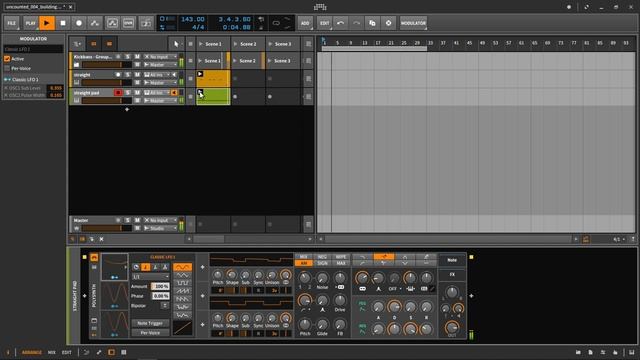Image resolution: width=640 pixels, height=360 pixels.
Task: Stop playback with the Stop button
Action: [x=63, y=23]
